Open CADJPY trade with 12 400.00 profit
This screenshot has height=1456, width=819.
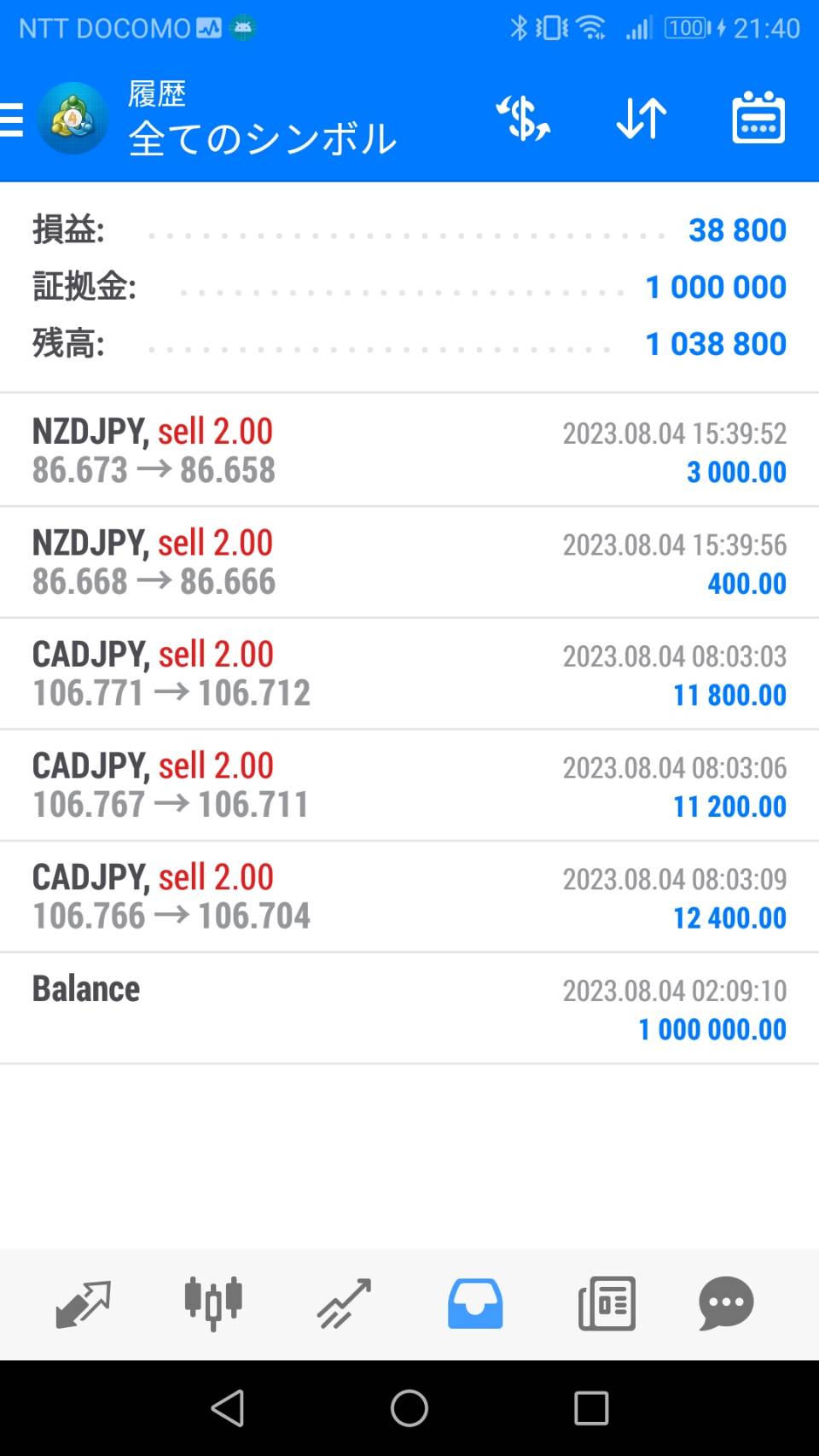(x=409, y=896)
